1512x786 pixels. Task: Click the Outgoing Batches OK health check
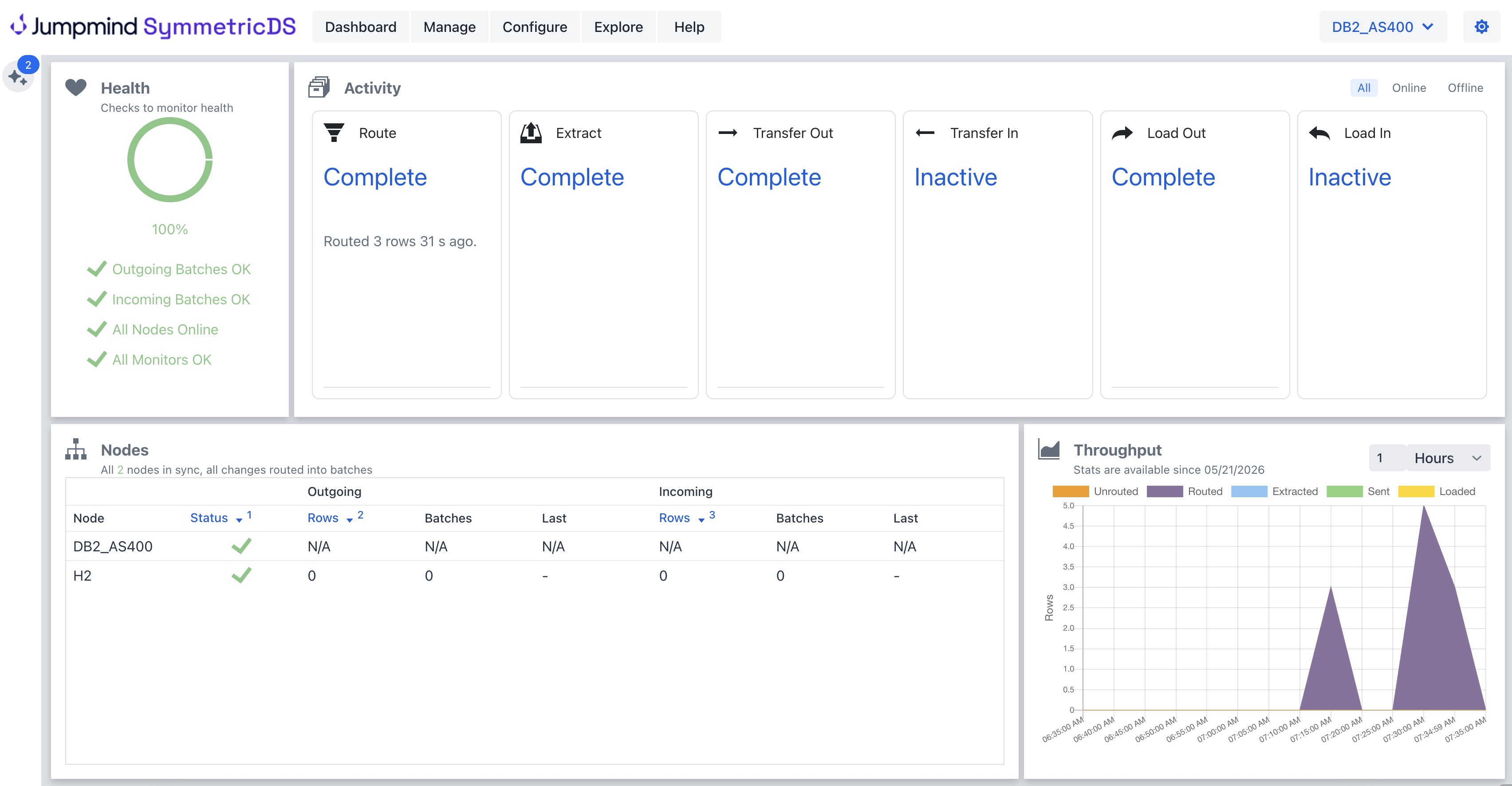click(x=169, y=269)
